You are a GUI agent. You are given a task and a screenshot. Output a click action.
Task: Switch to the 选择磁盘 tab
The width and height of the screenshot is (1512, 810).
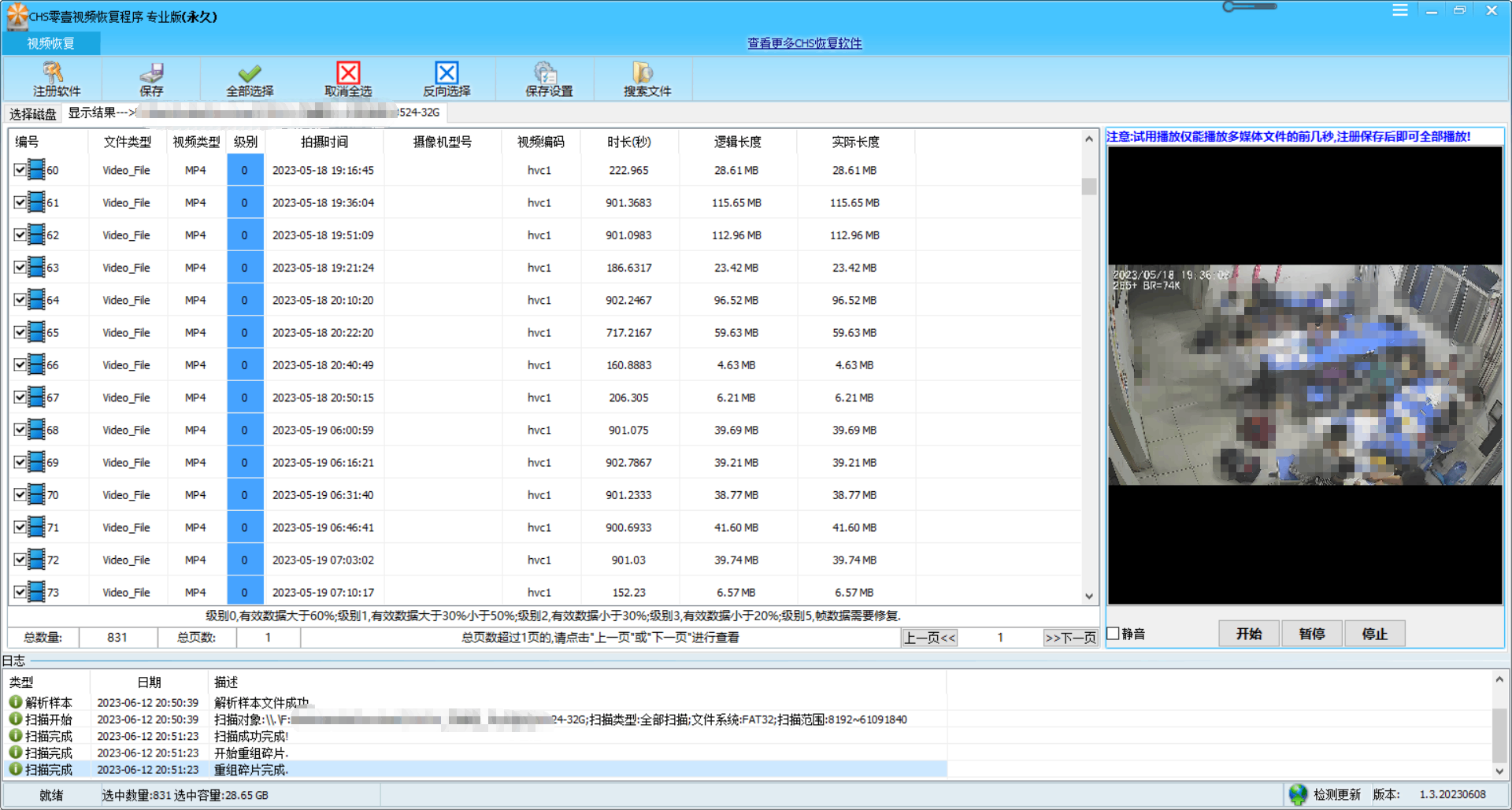tap(33, 113)
